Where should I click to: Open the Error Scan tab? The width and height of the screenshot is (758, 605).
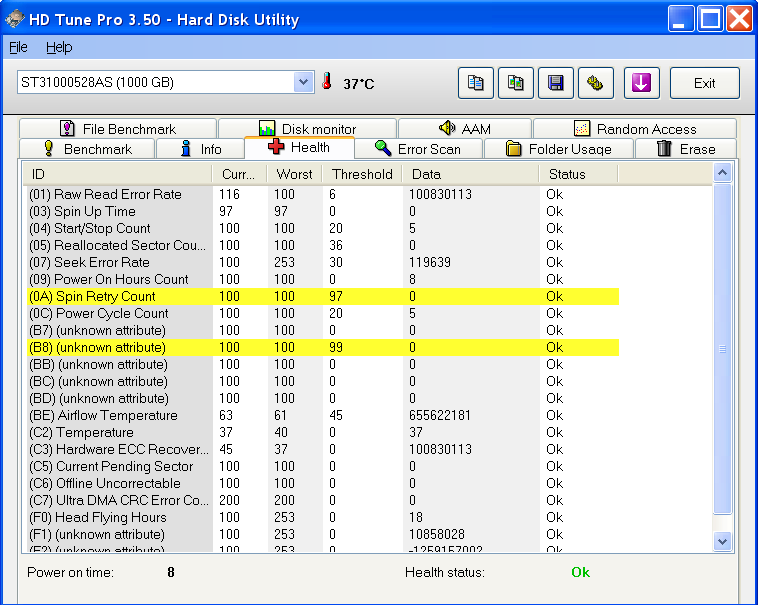click(x=417, y=149)
